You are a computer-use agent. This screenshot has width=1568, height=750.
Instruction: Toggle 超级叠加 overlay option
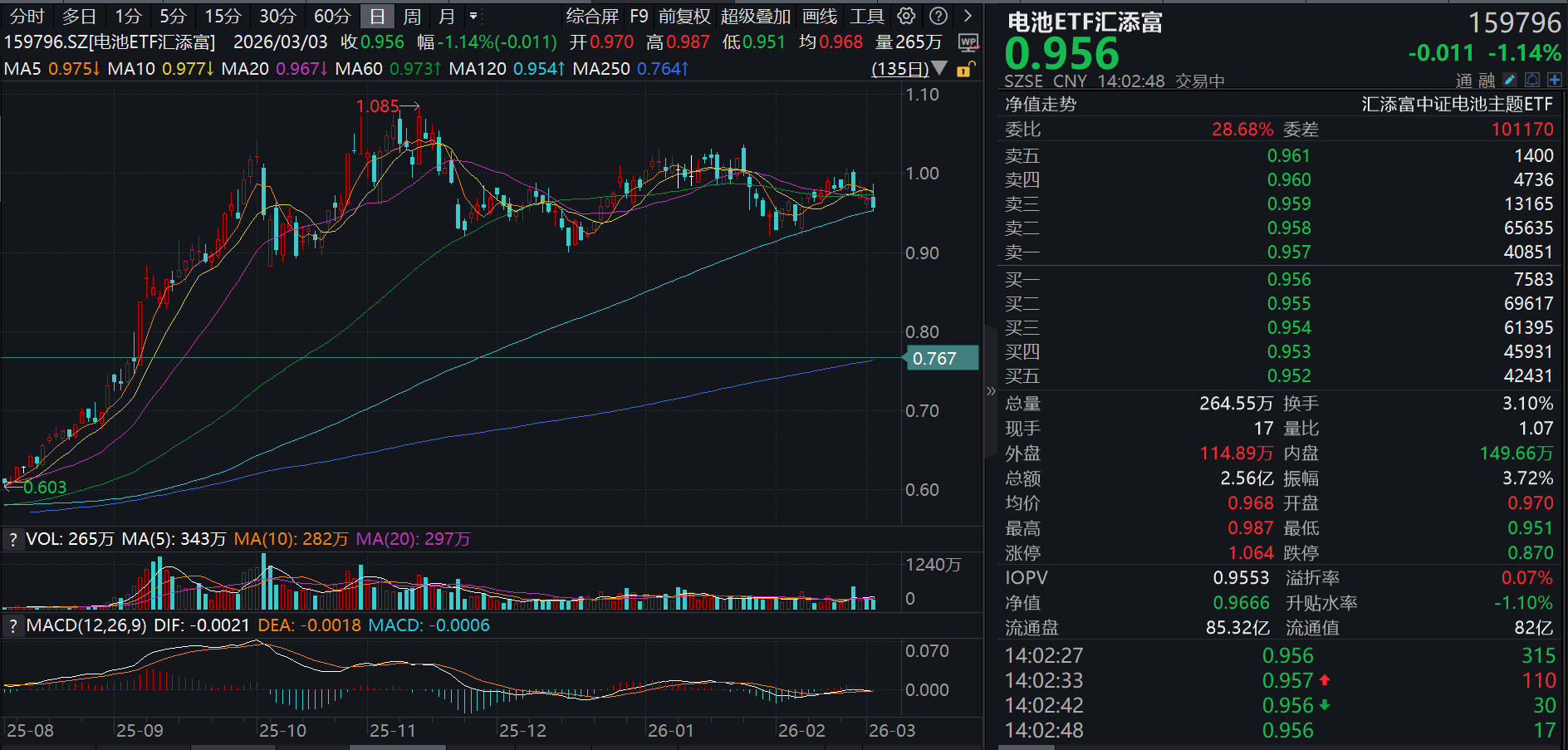755,17
